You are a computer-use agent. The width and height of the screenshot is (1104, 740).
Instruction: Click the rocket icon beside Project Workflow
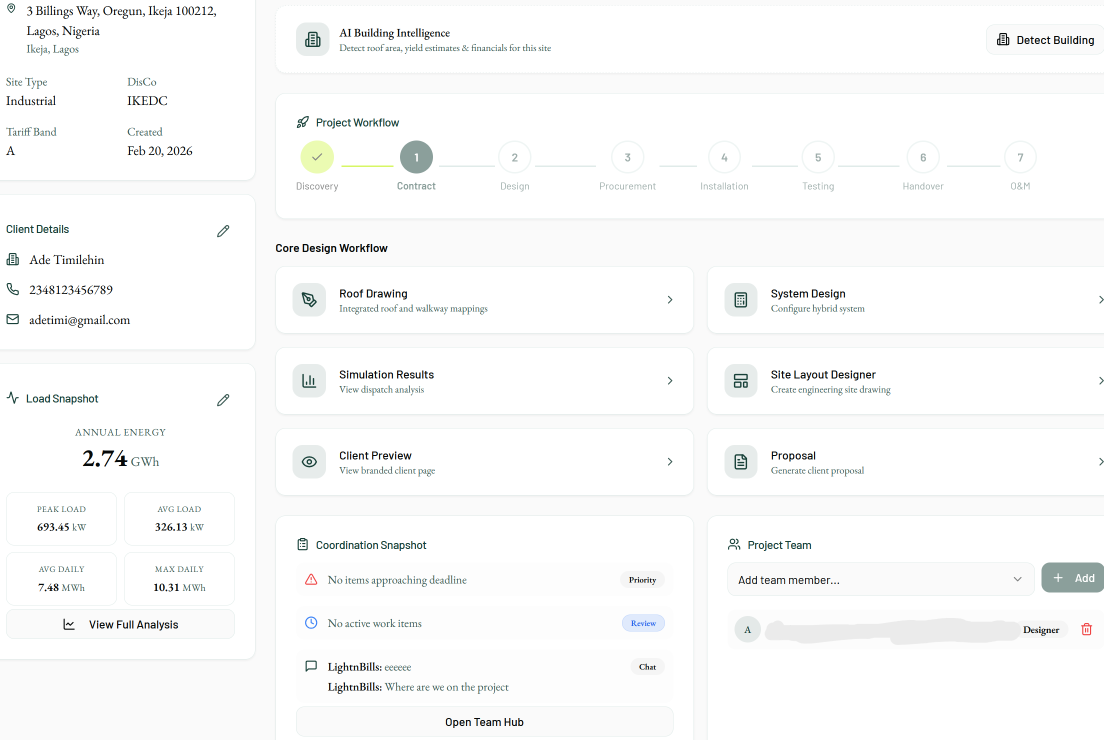click(x=303, y=123)
